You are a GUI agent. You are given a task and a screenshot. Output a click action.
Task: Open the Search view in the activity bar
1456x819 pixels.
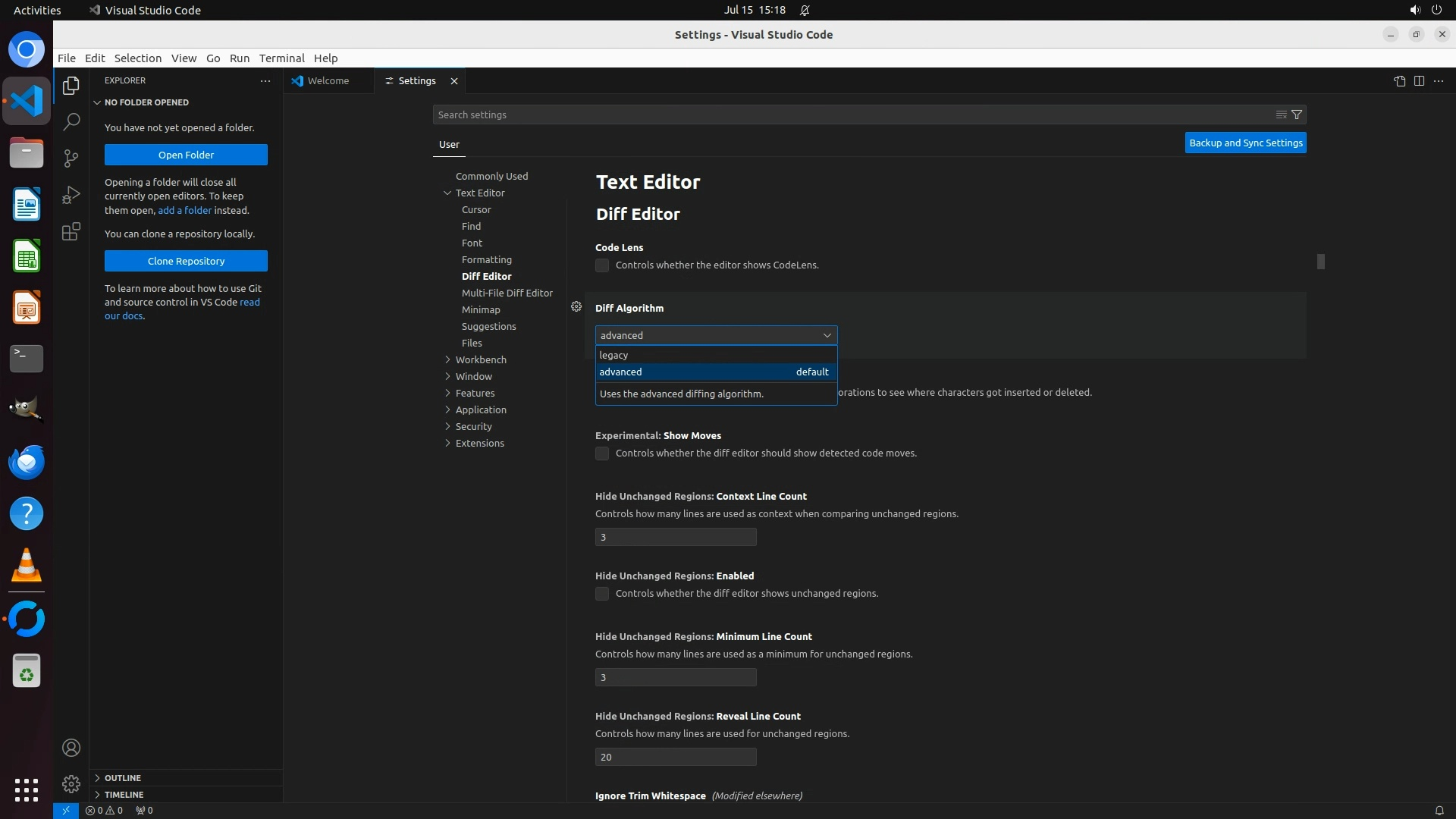click(x=71, y=121)
